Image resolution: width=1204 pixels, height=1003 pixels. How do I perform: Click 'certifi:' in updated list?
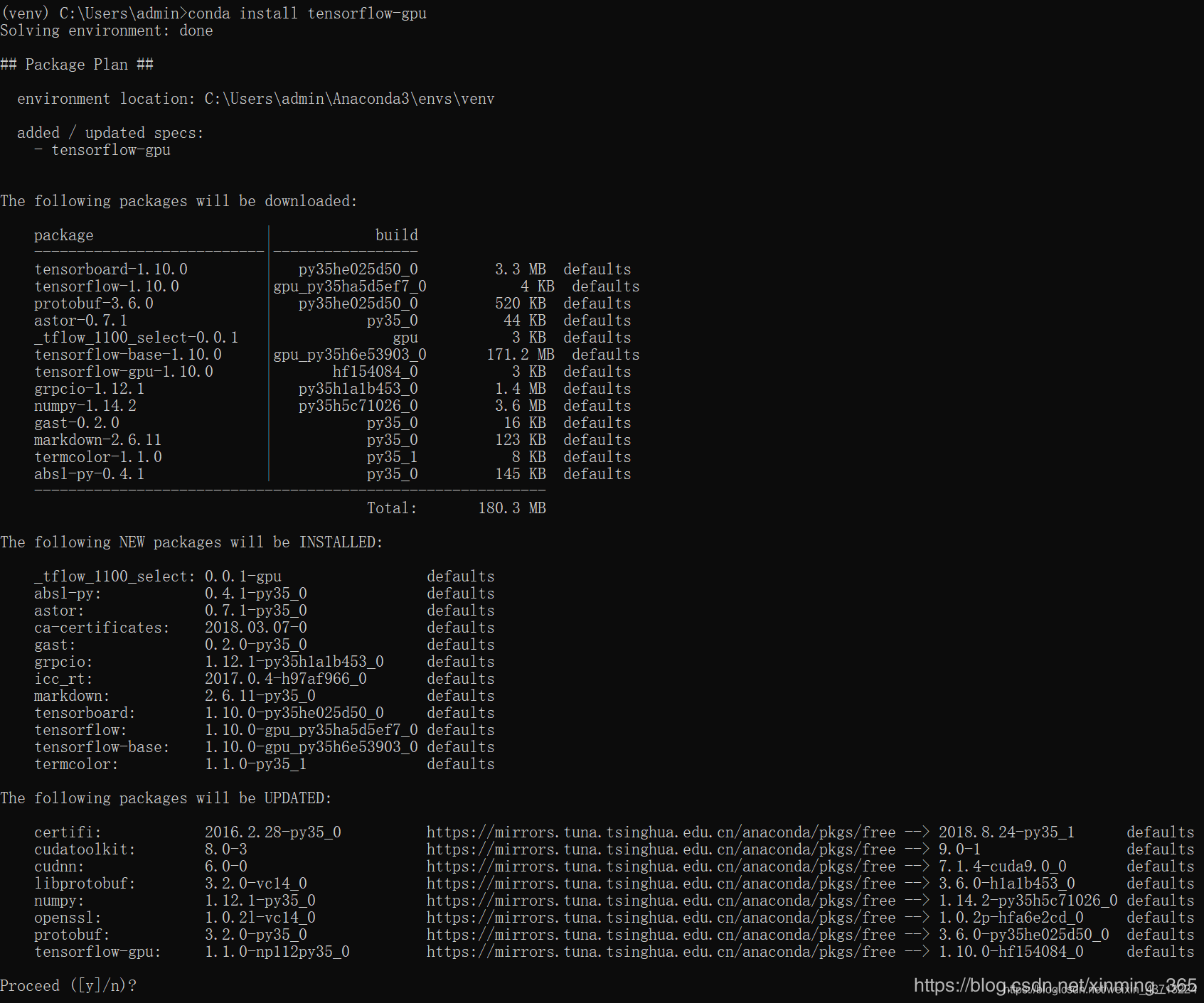(x=68, y=832)
